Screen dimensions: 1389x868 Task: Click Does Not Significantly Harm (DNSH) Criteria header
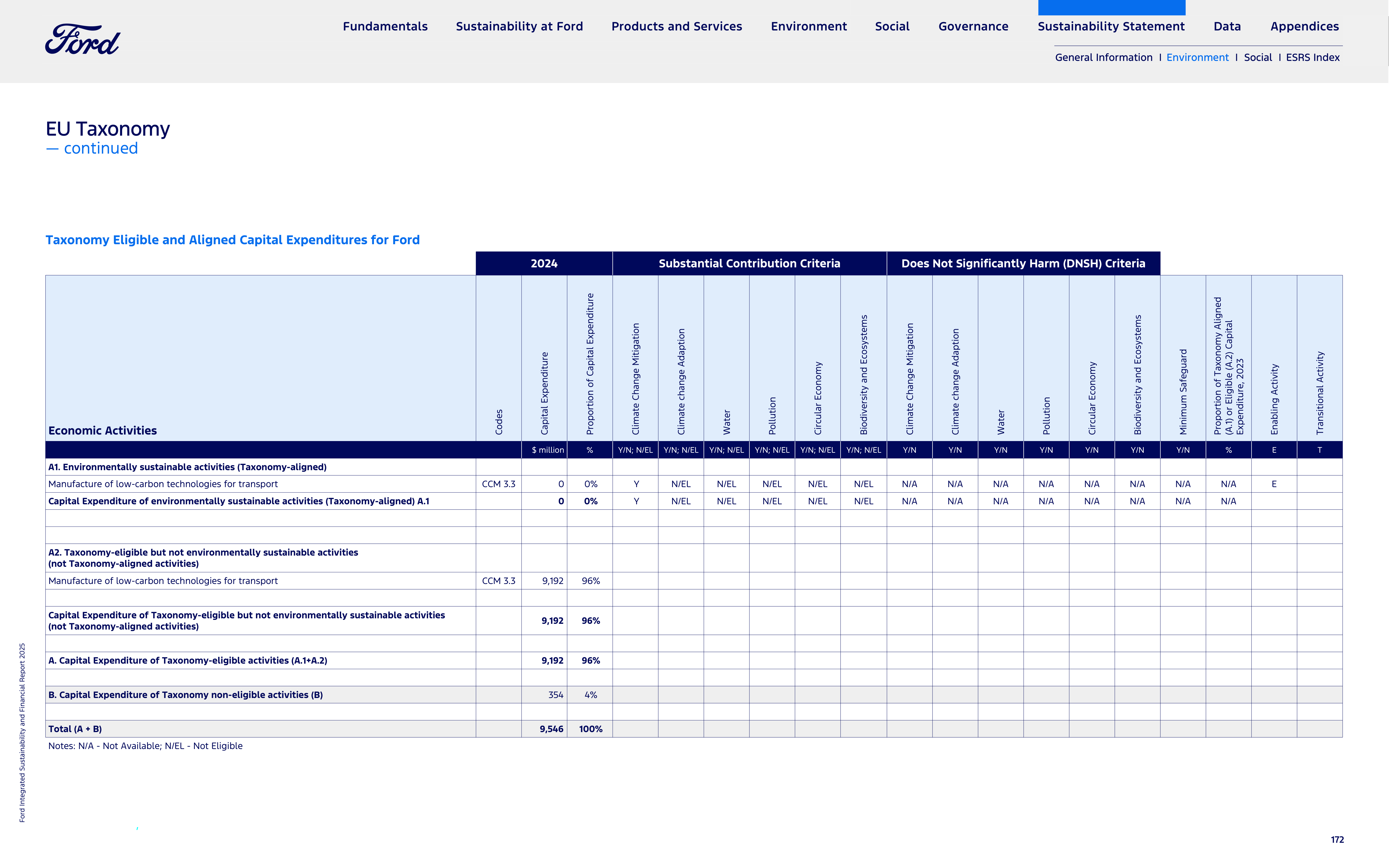pyautogui.click(x=1023, y=263)
